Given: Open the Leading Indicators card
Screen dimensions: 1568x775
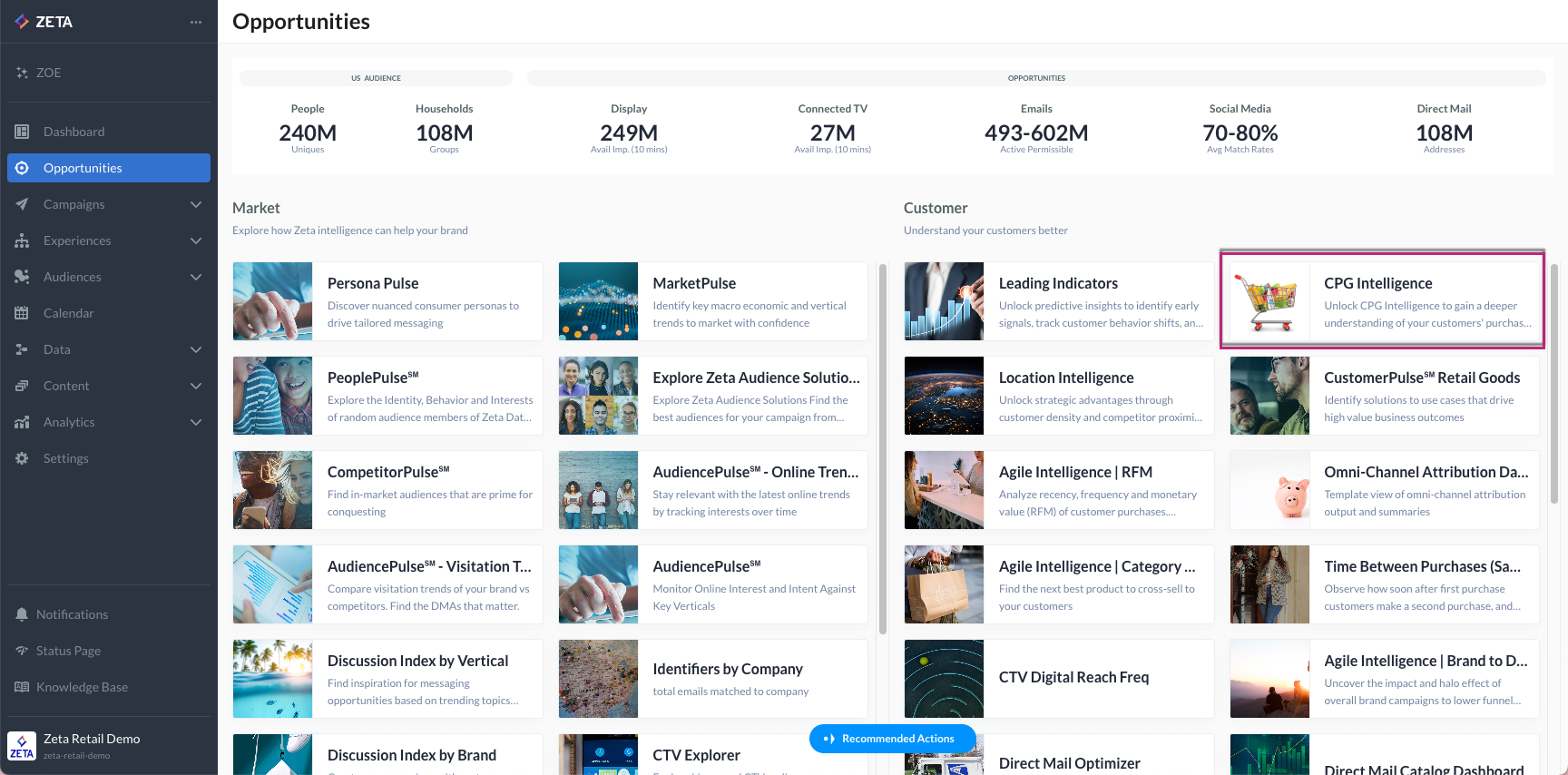Looking at the screenshot, I should pyautogui.click(x=1058, y=301).
